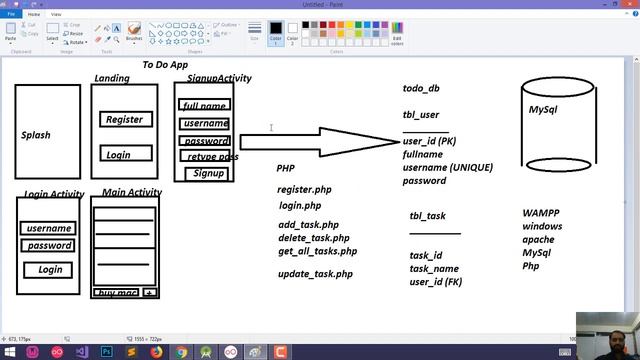
Task: Open Google Chrome from the taskbar
Action: pos(181,352)
